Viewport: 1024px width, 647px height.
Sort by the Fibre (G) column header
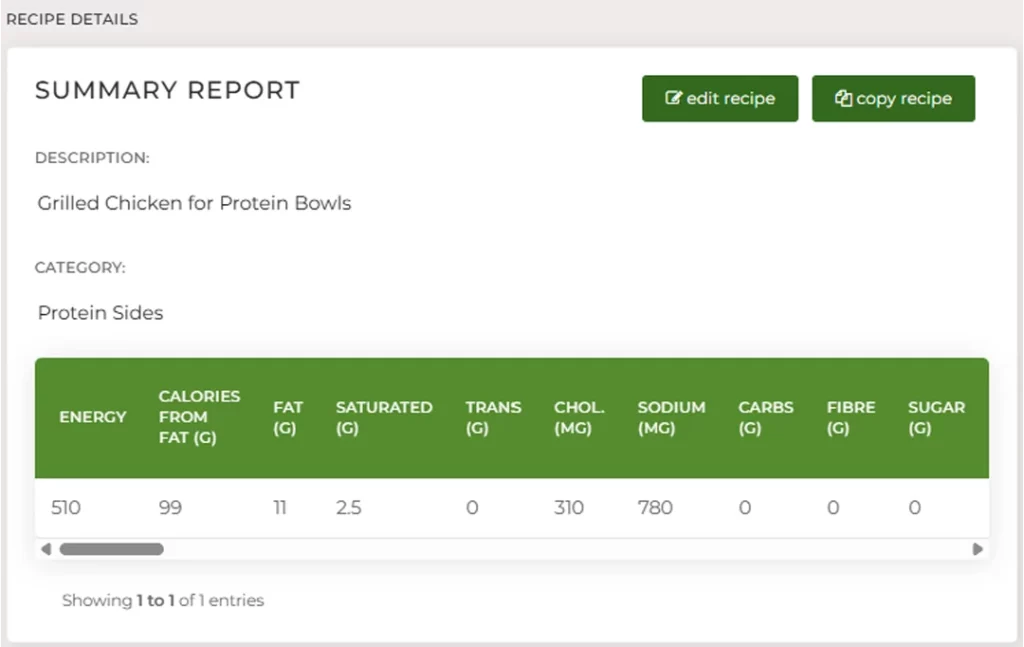850,417
